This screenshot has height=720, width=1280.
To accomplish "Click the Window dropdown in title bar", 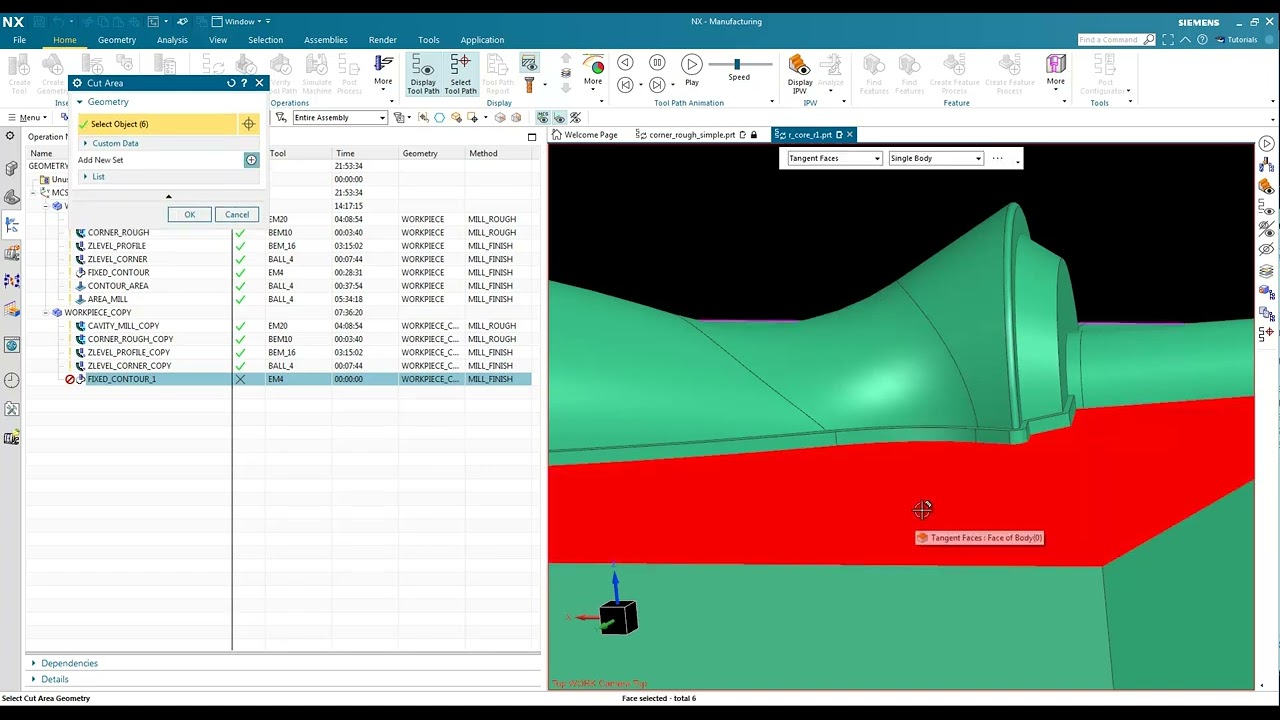I will 241,21.
